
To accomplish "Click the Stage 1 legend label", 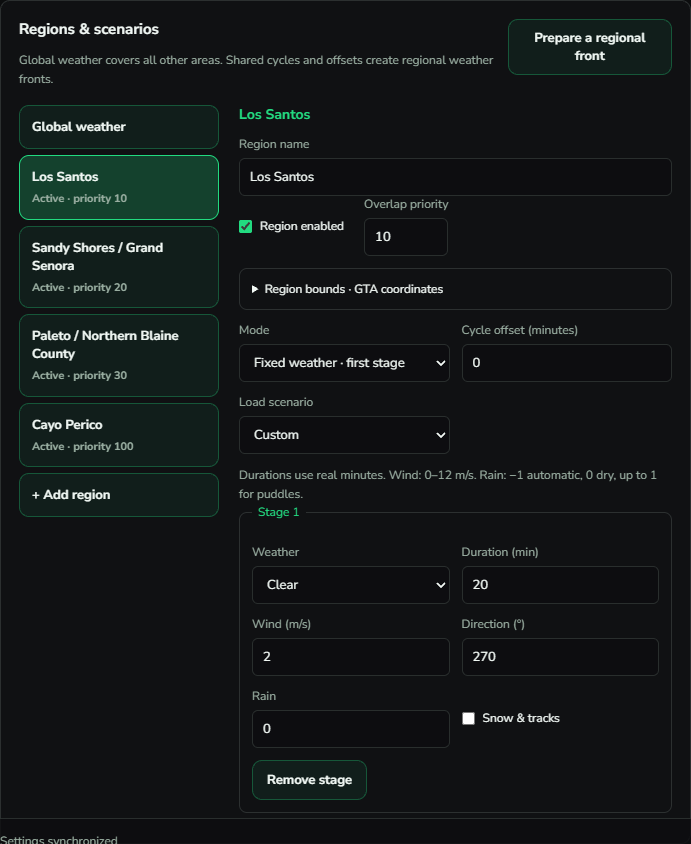I will tap(278, 512).
